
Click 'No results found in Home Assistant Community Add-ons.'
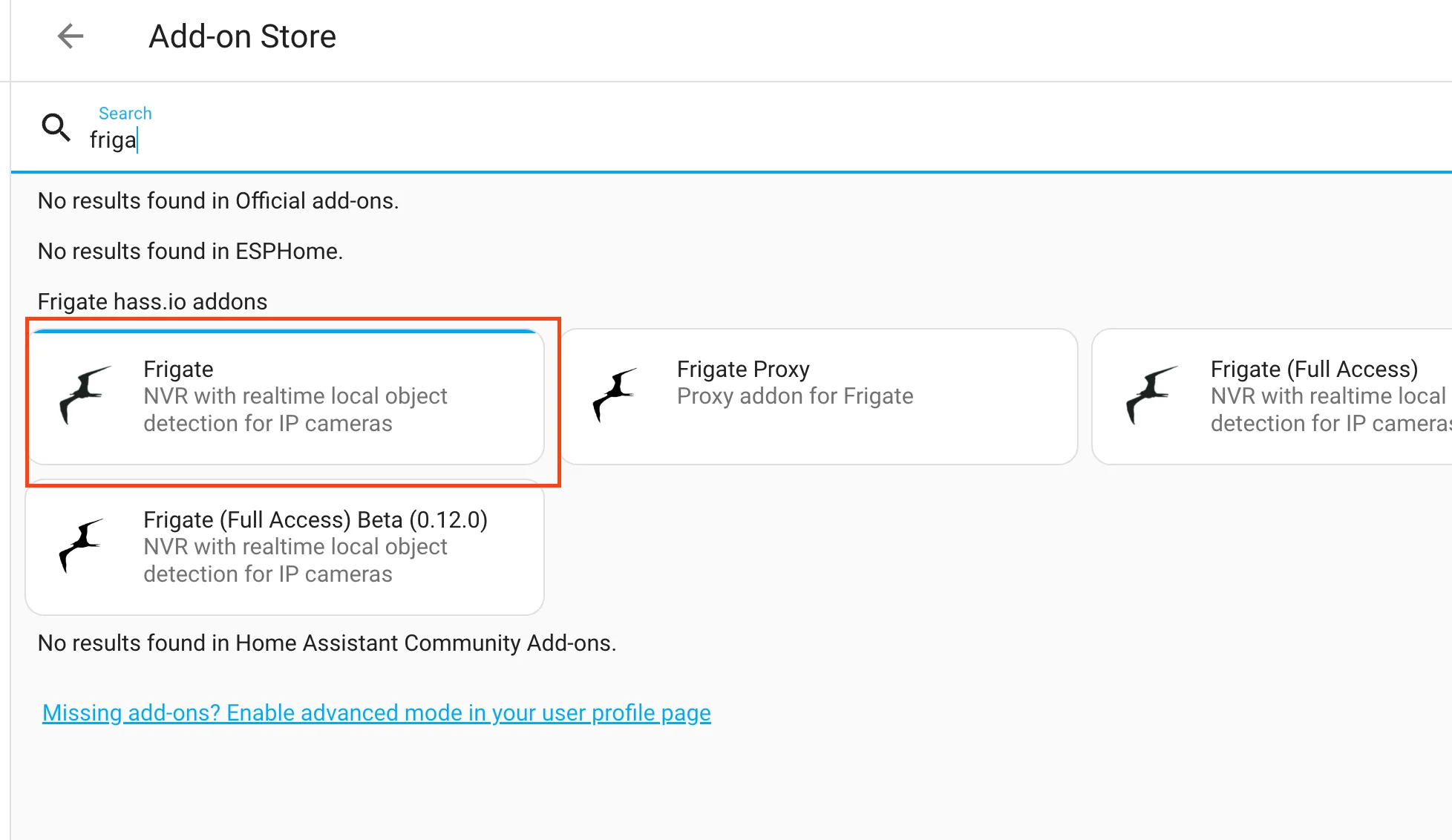tap(327, 643)
